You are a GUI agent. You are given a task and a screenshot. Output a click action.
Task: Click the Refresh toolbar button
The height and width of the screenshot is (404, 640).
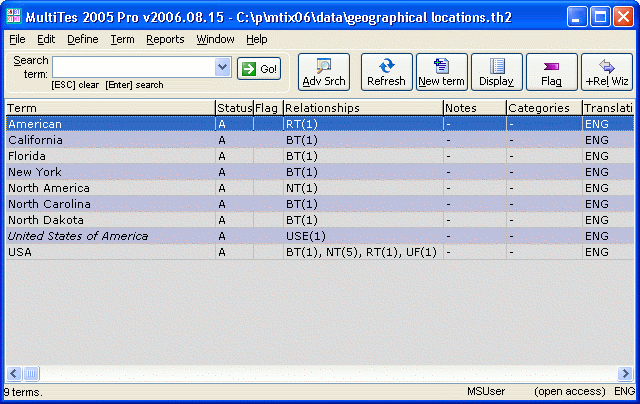click(386, 72)
